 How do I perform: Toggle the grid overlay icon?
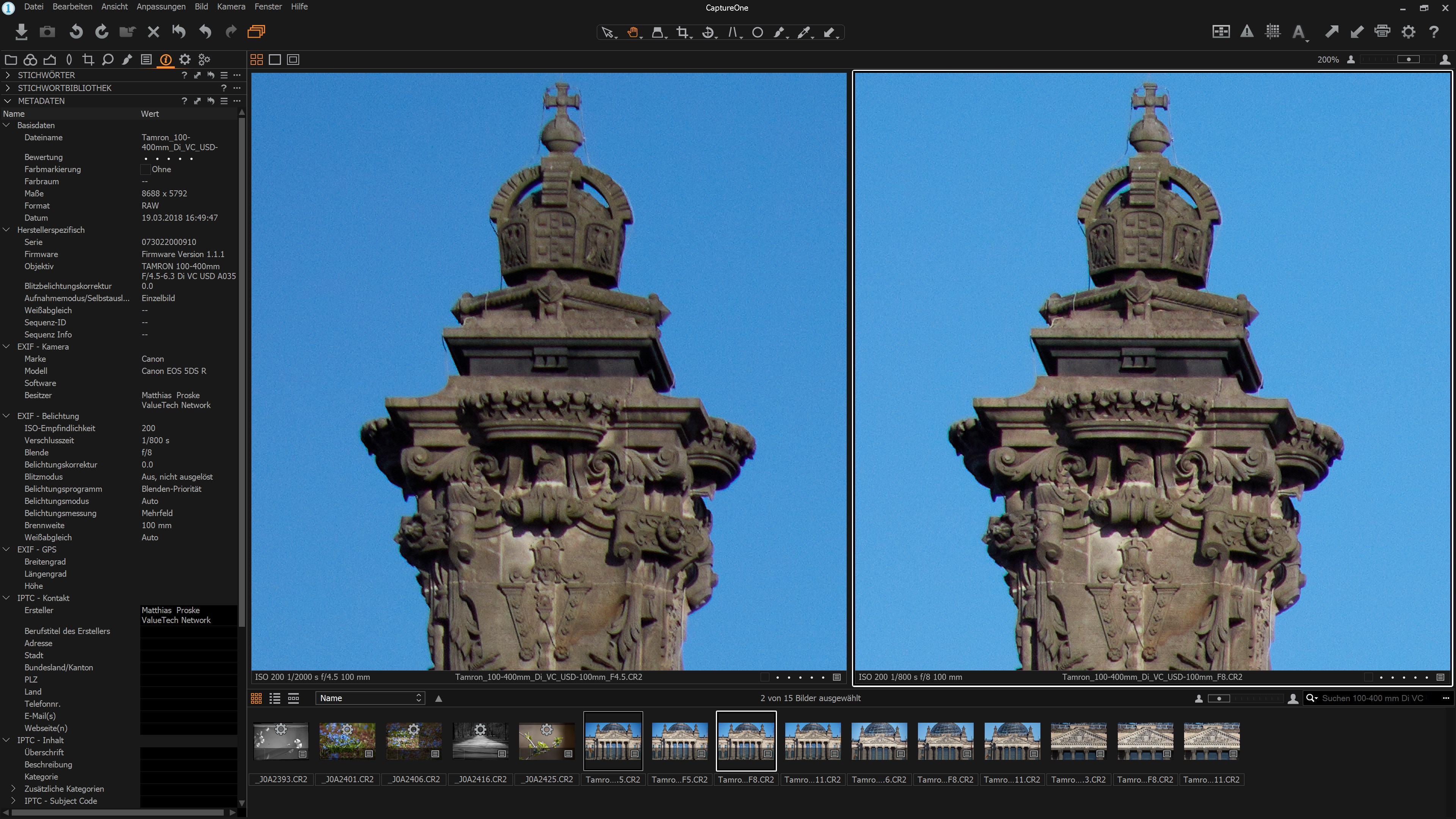[1273, 32]
